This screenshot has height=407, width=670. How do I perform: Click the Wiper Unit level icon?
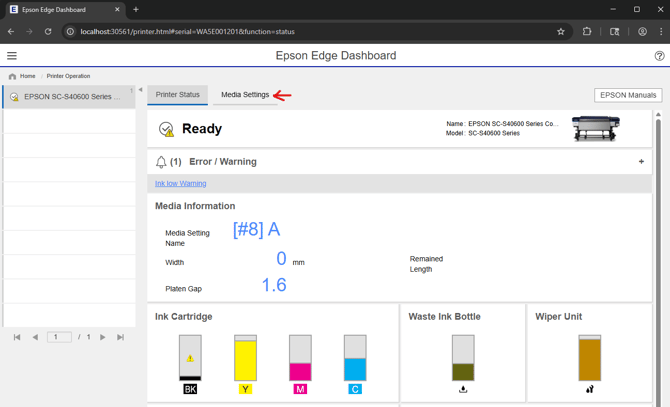(589, 358)
